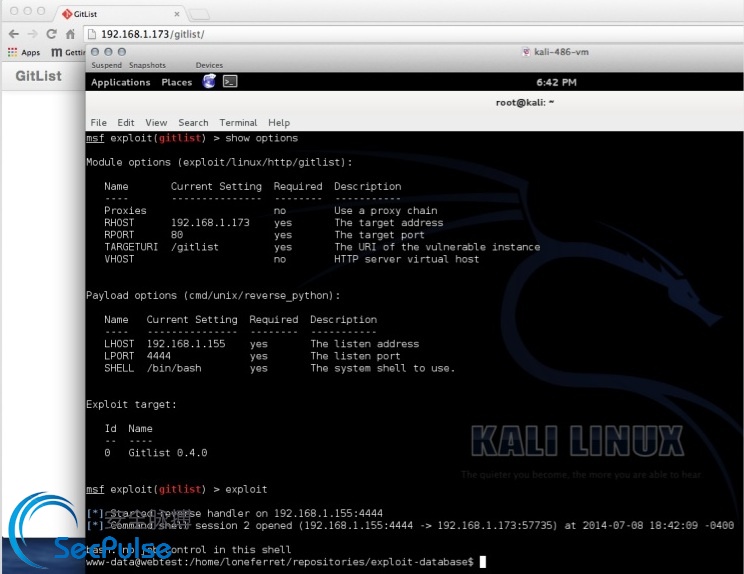Click the RPORT value 80
744x574 pixels.
coord(177,235)
